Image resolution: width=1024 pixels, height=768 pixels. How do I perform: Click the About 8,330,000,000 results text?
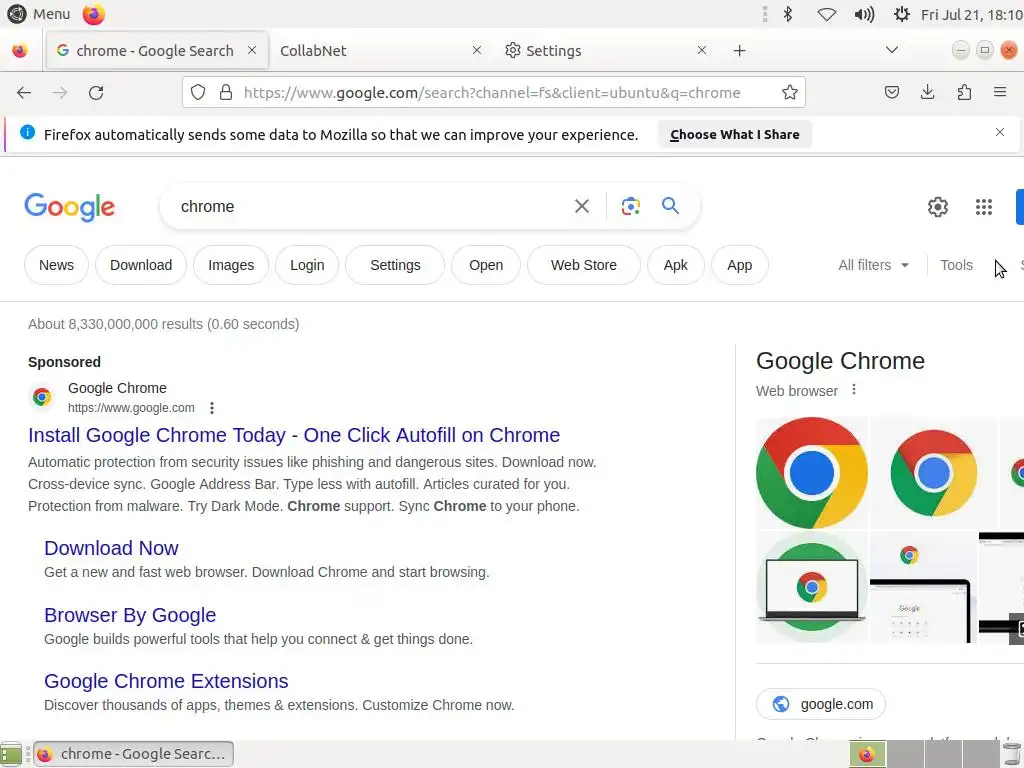[163, 324]
